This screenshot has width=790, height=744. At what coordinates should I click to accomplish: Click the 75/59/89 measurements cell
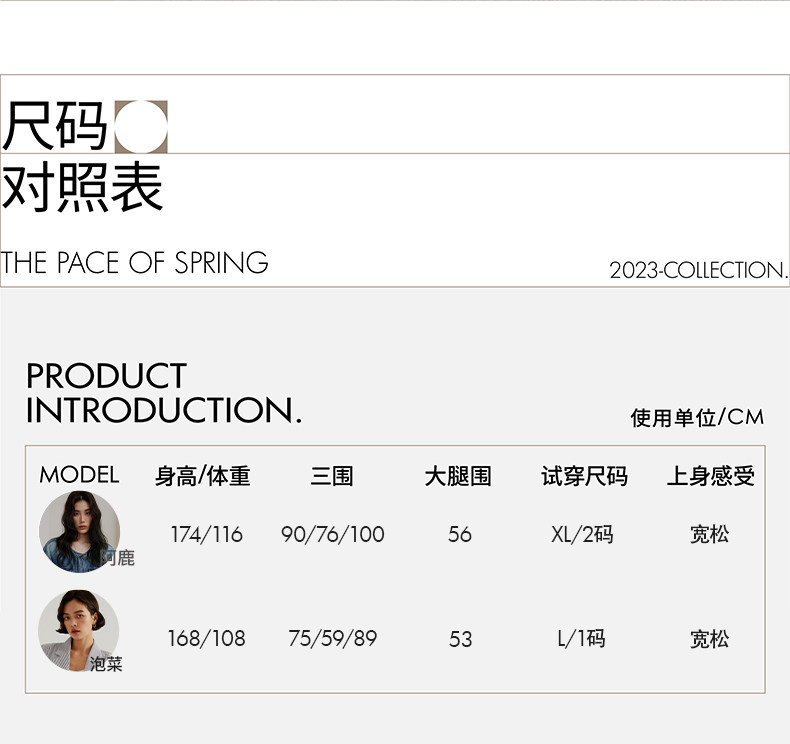pos(332,638)
